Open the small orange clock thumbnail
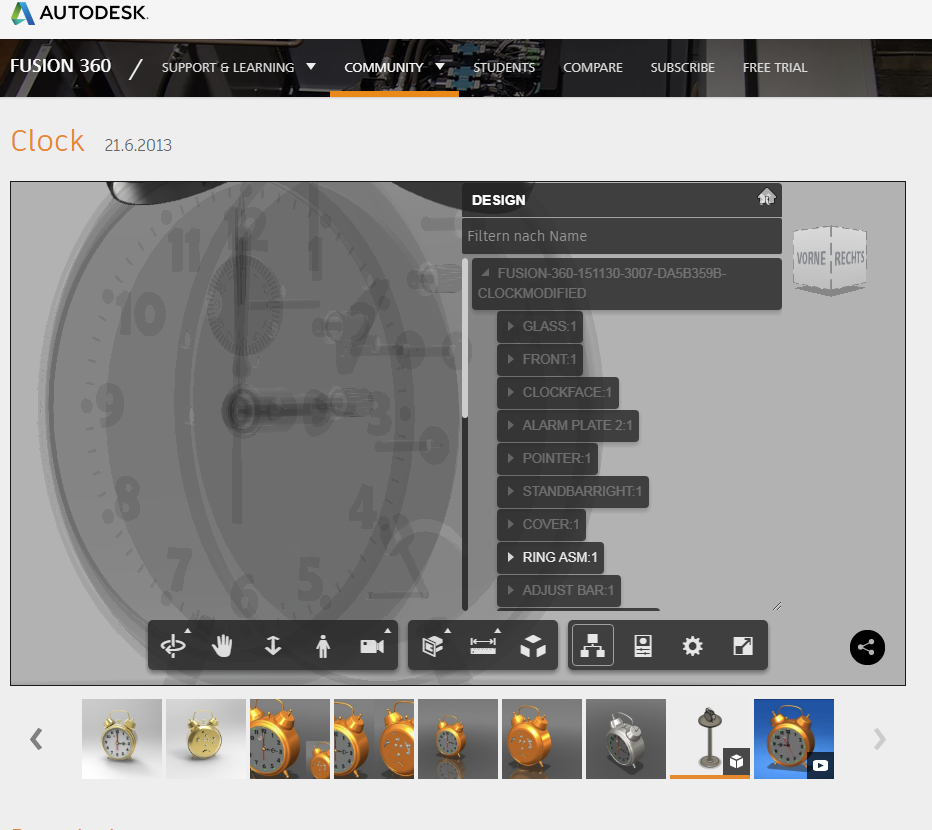932x830 pixels. [x=458, y=739]
